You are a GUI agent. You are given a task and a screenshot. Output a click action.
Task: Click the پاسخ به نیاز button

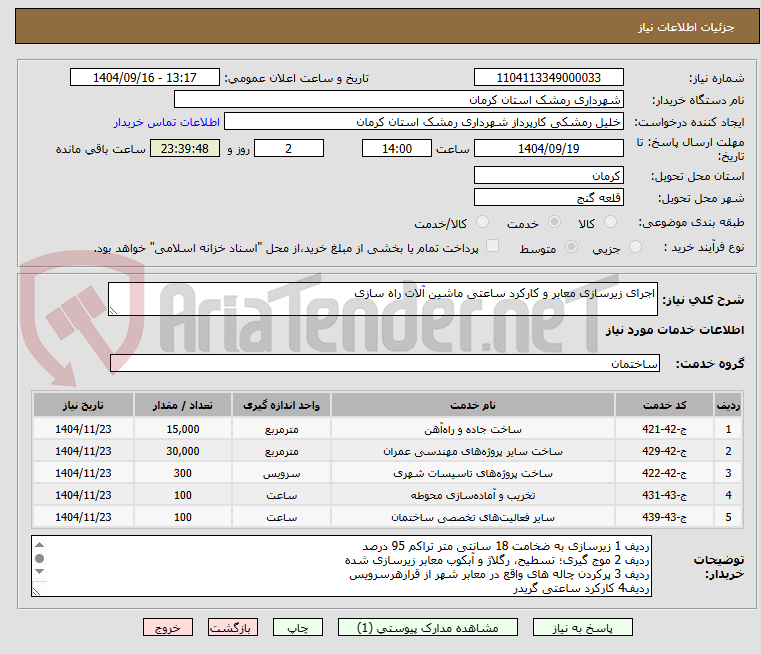pos(582,627)
